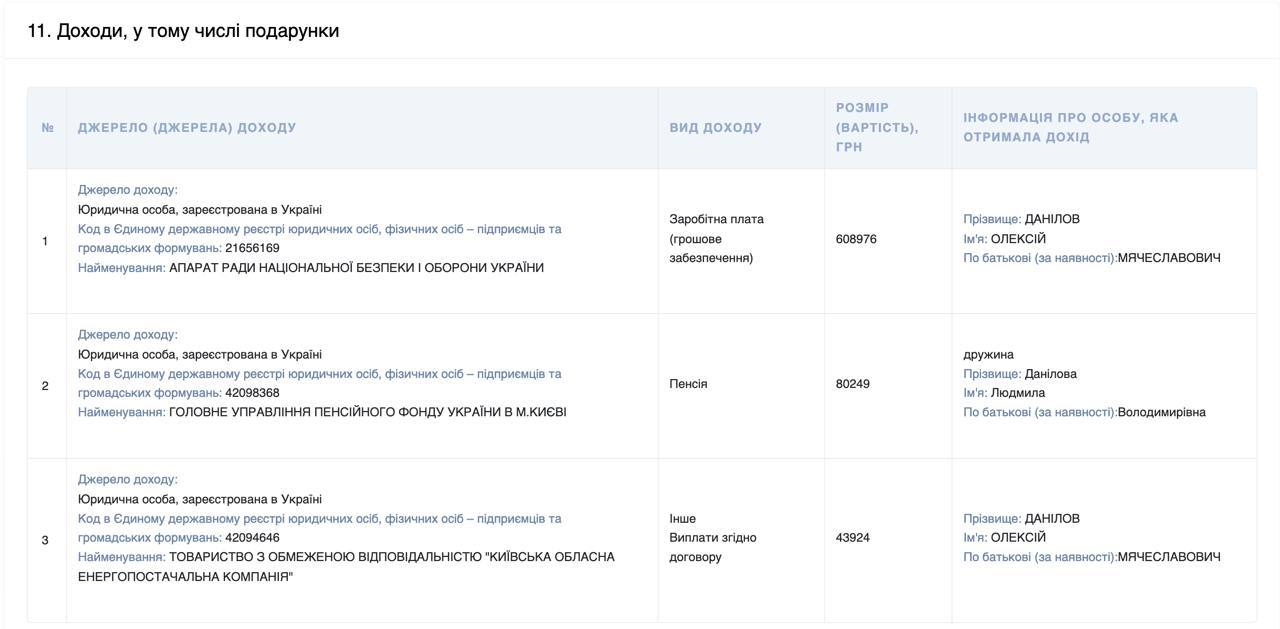Viewport: 1280px width, 629px height.
Task: Select the amount 43924
Action: point(852,538)
